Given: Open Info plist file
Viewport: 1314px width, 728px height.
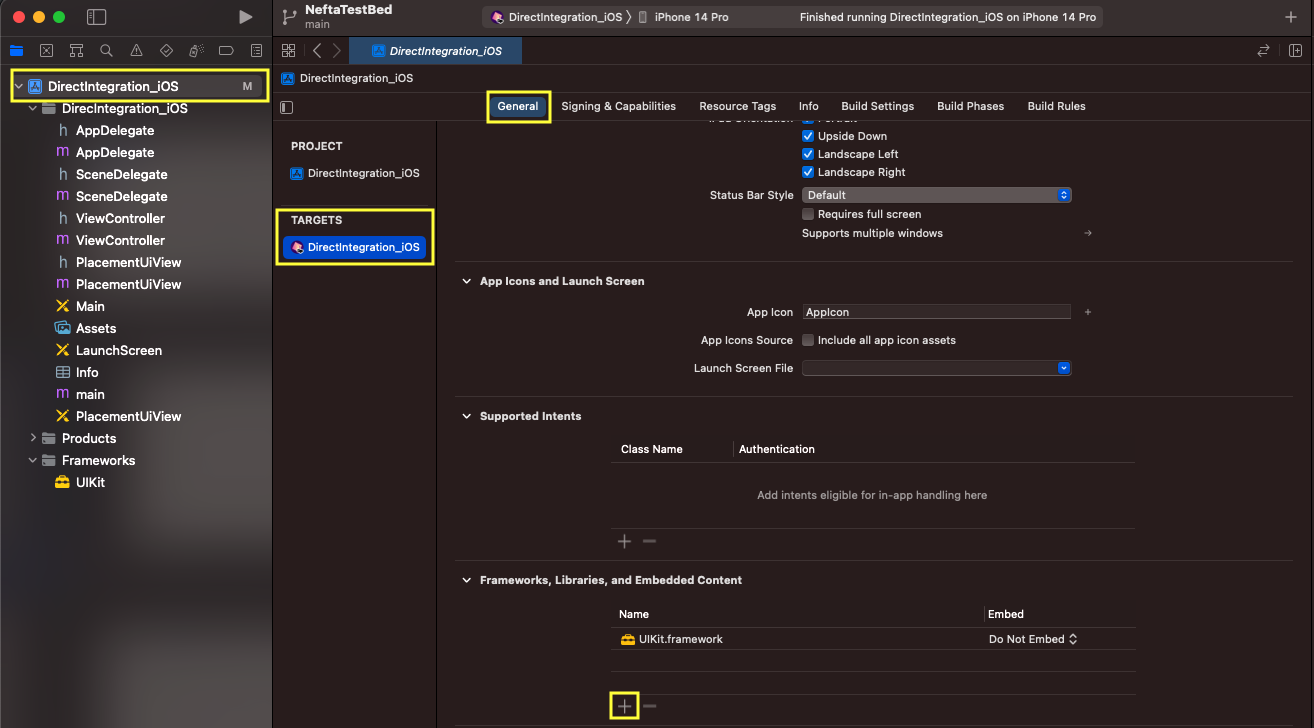Looking at the screenshot, I should point(87,372).
